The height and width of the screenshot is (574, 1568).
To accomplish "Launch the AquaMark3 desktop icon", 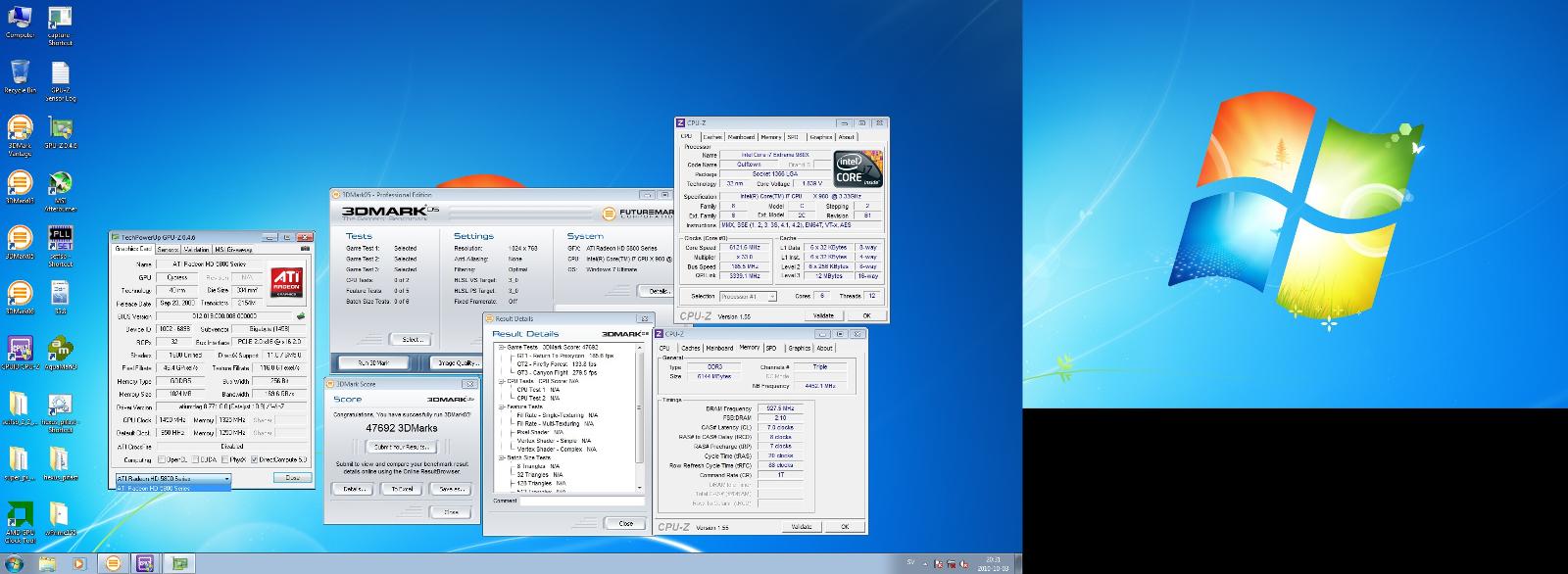I will (60, 353).
